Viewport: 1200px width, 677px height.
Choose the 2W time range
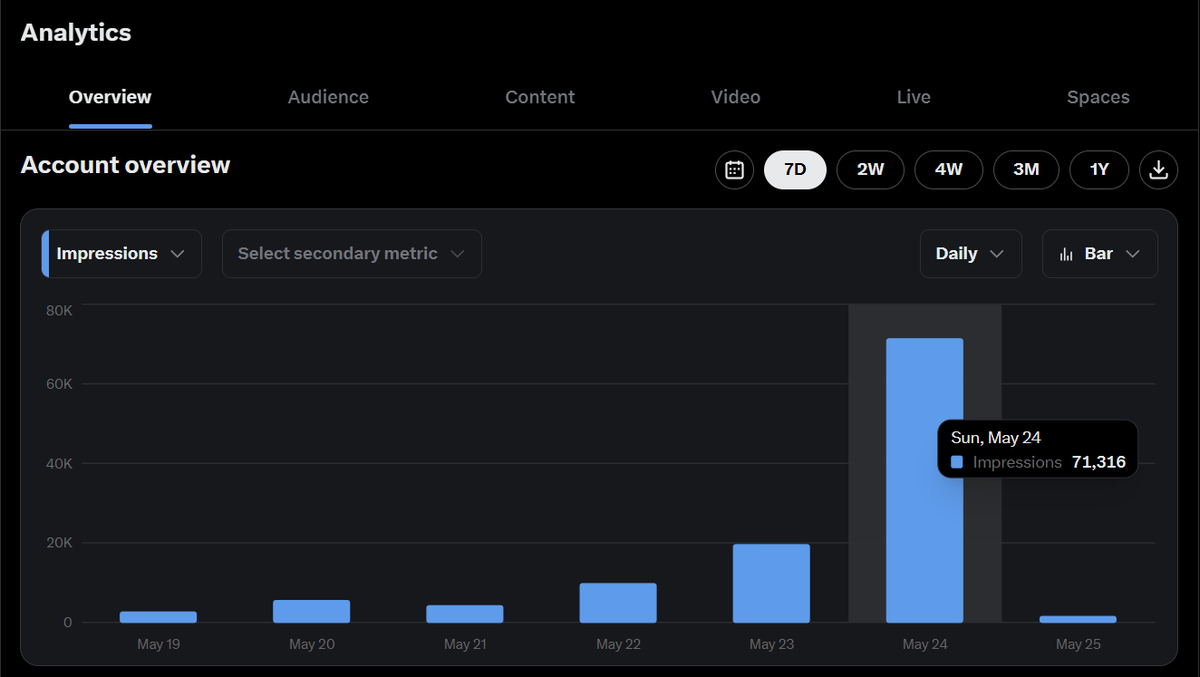(870, 169)
